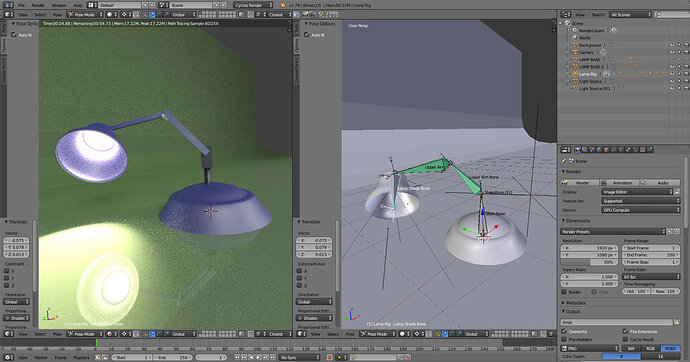Open PNG file format dropdown
The width and height of the screenshot is (690, 362).
coord(590,348)
